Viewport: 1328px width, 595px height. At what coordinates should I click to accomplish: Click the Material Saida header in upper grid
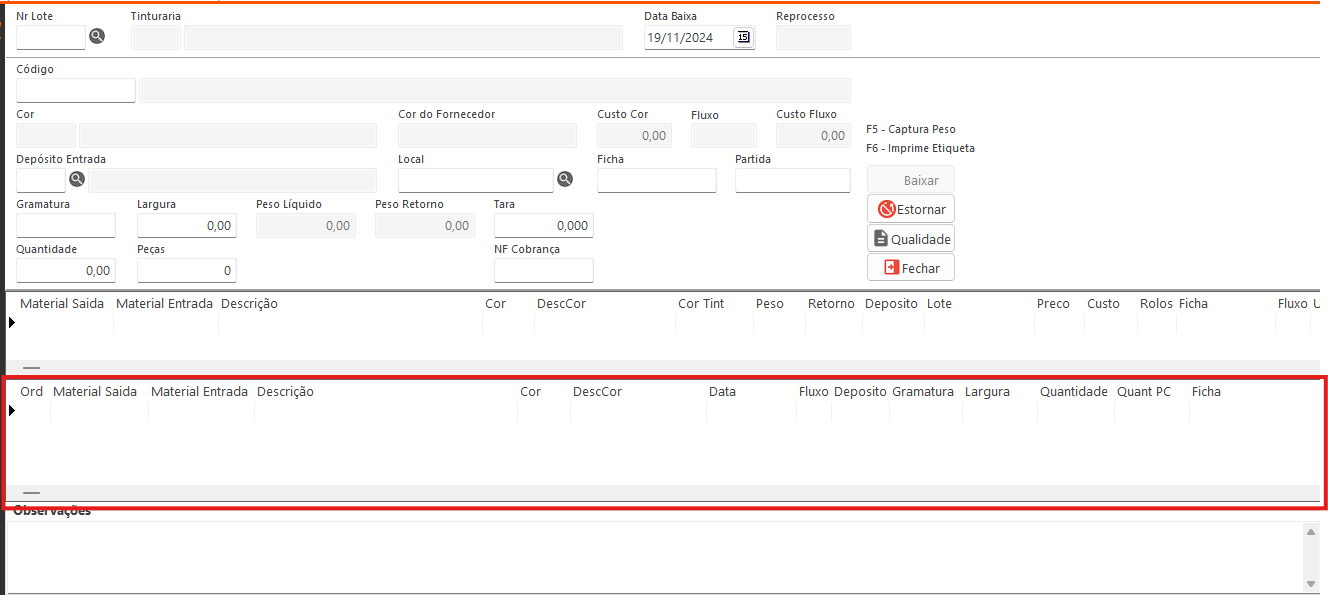[62, 303]
